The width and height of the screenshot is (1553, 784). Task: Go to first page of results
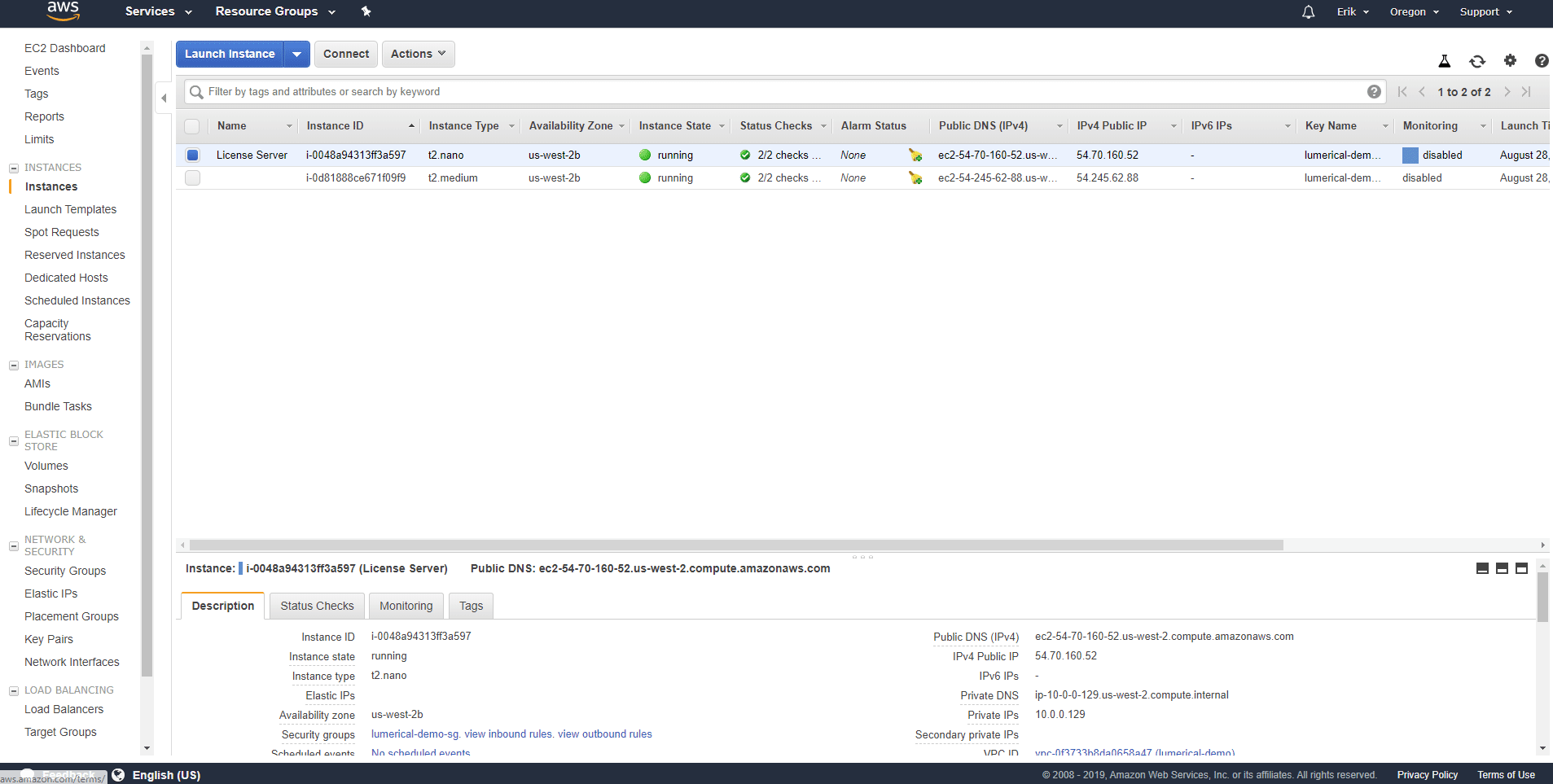1402,92
